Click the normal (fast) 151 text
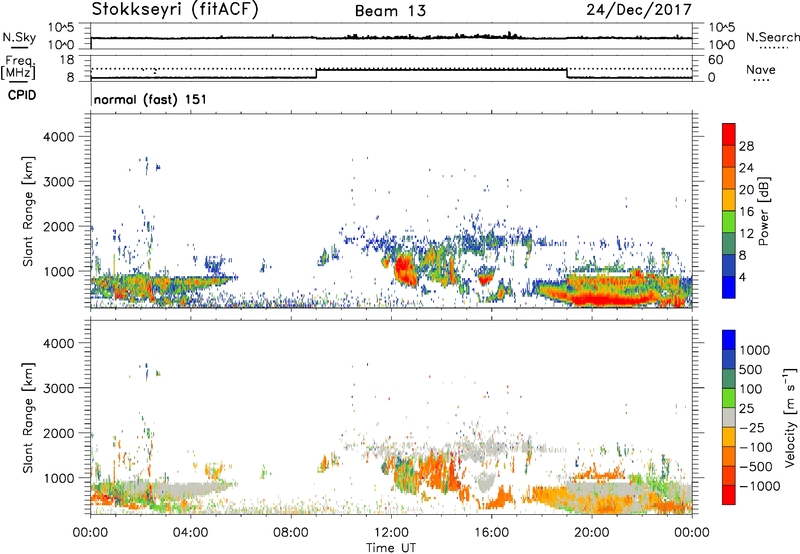The image size is (800, 554). click(x=151, y=99)
